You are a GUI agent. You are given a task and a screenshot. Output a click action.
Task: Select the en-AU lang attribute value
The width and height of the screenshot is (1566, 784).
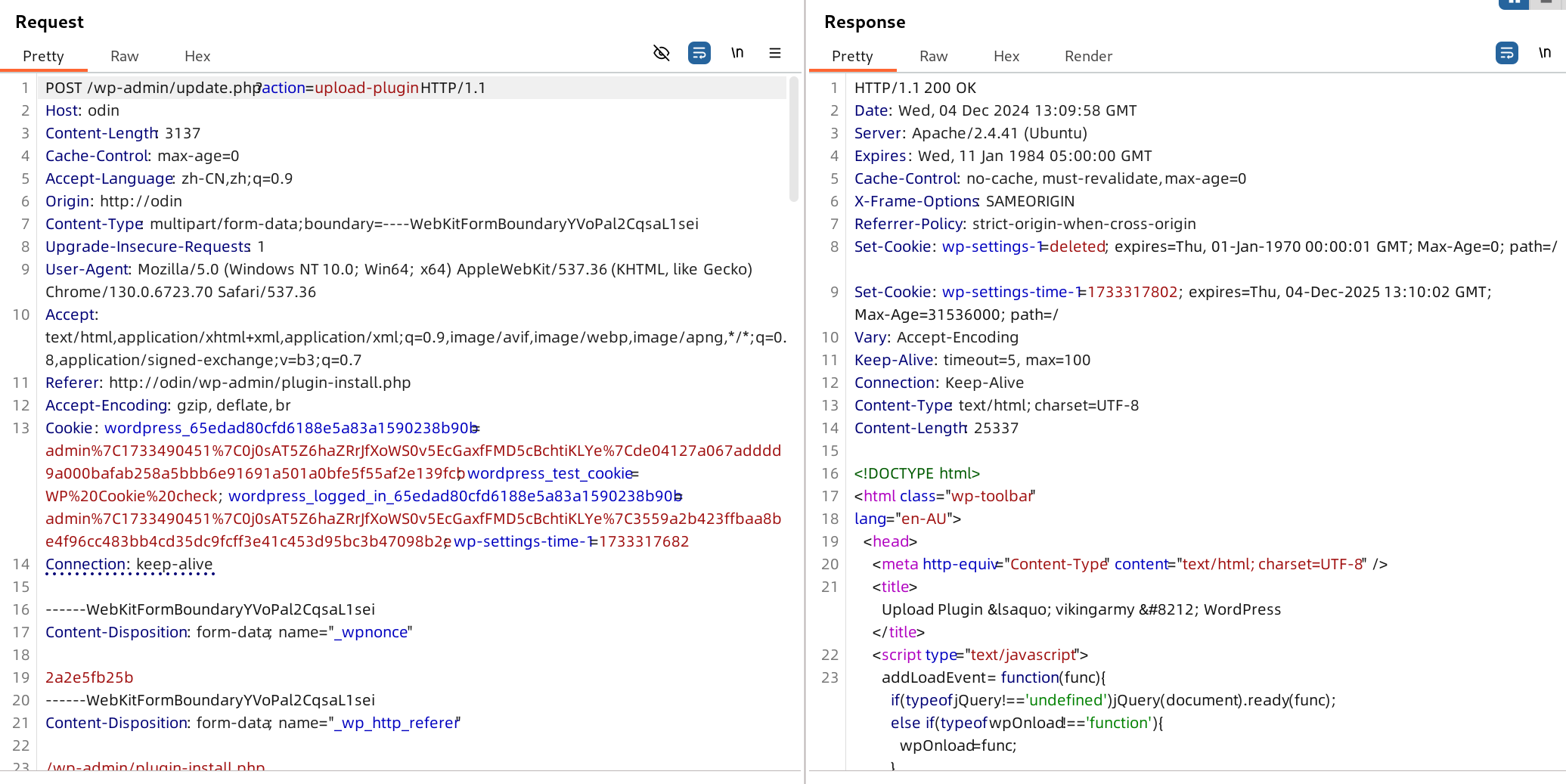pyautogui.click(x=924, y=519)
